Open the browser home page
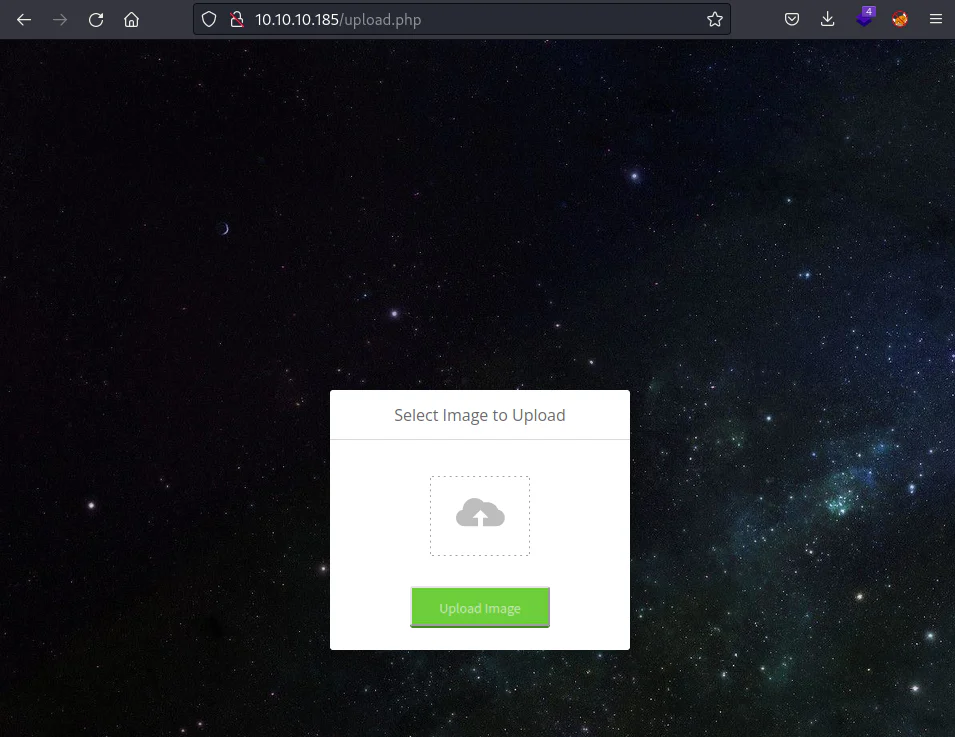This screenshot has width=955, height=737. (x=132, y=19)
